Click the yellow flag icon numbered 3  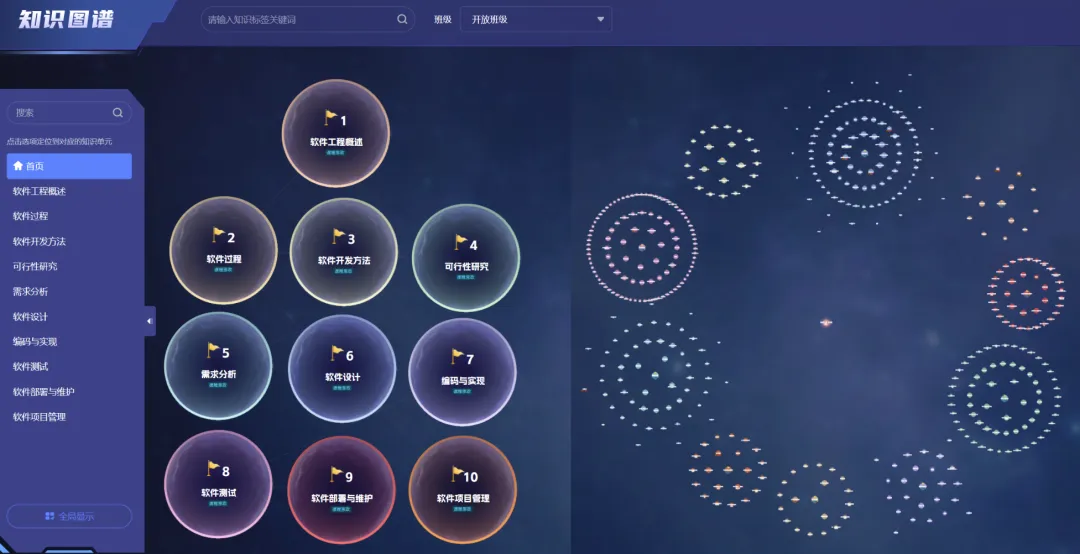[338, 236]
